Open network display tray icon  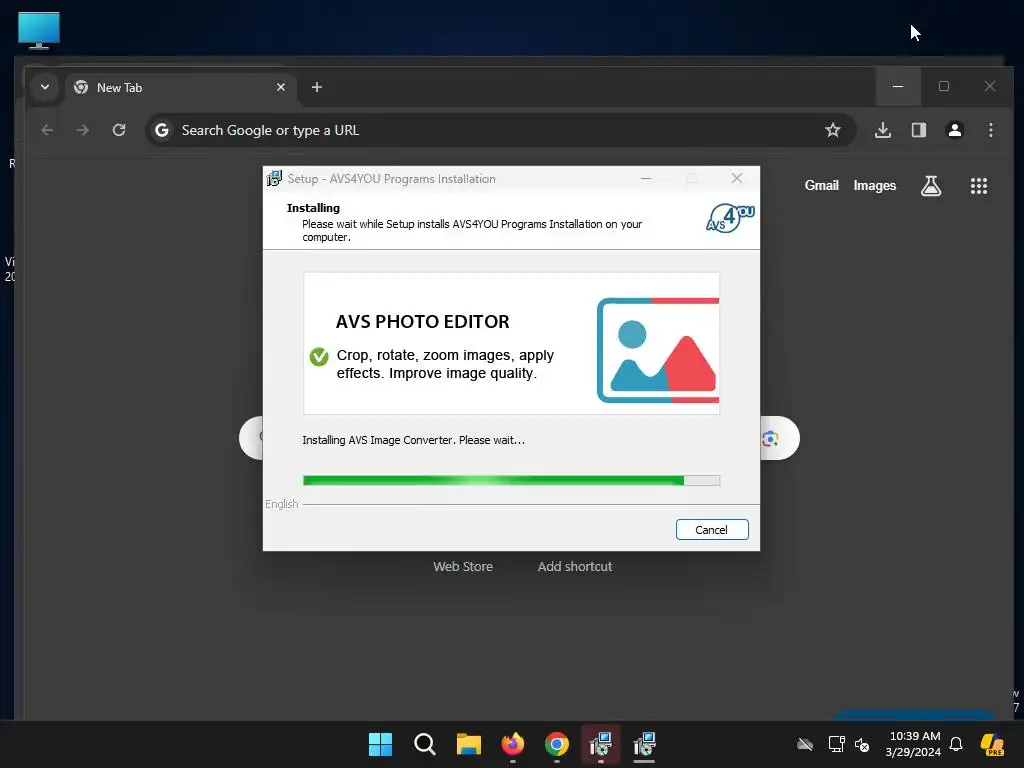(837, 744)
